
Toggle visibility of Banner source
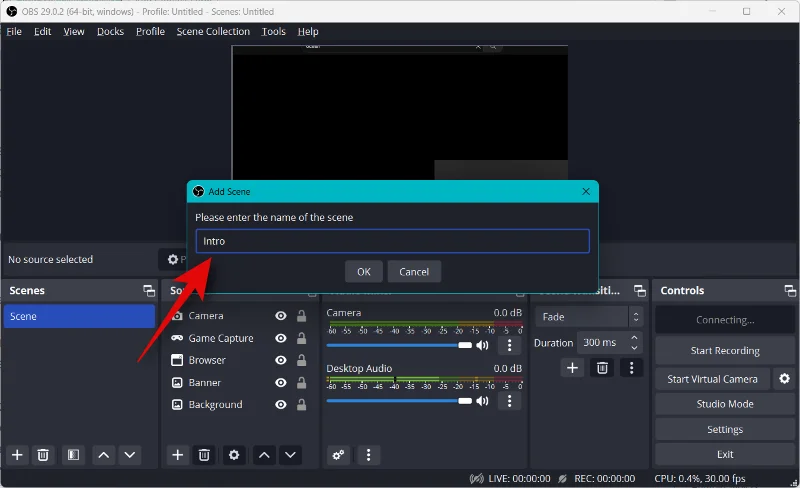point(281,383)
